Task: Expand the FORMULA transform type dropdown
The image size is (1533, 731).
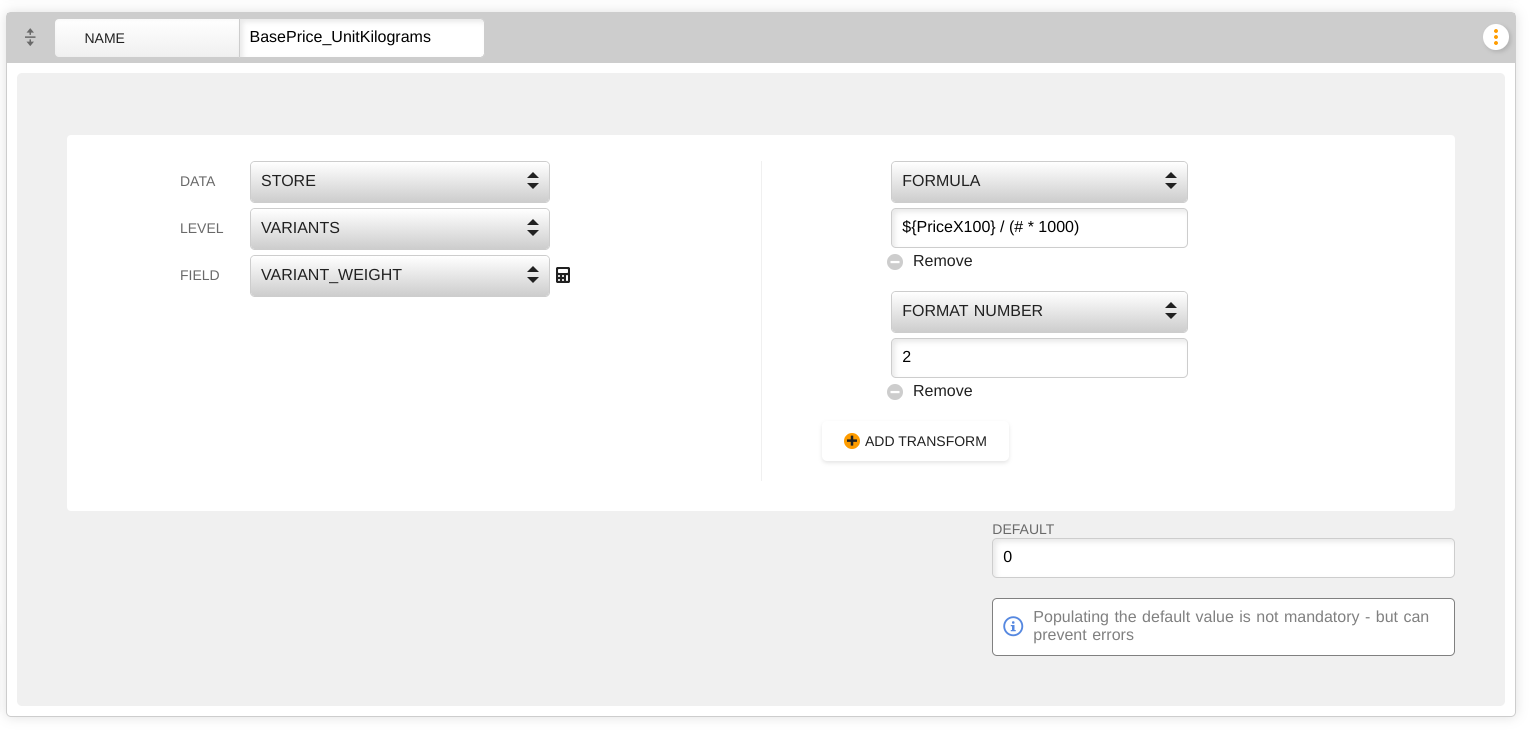Action: 1039,182
